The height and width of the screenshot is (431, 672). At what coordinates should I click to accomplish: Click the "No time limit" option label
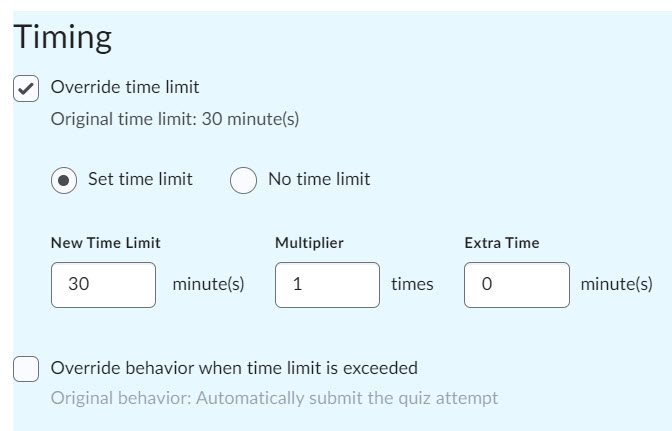pos(319,179)
